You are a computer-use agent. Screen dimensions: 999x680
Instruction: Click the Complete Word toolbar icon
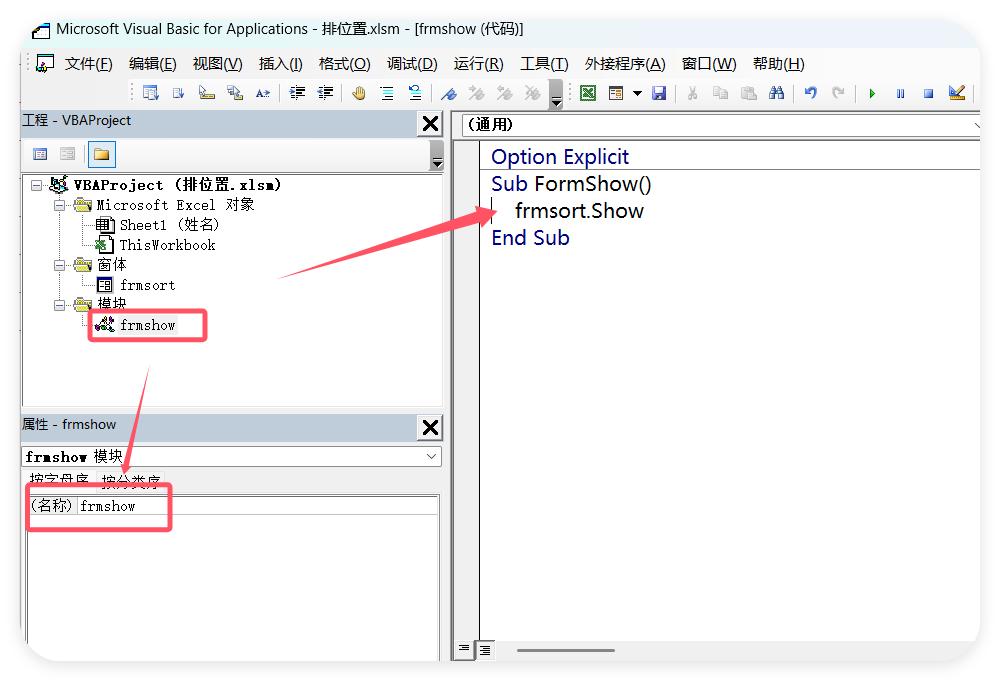coord(262,93)
